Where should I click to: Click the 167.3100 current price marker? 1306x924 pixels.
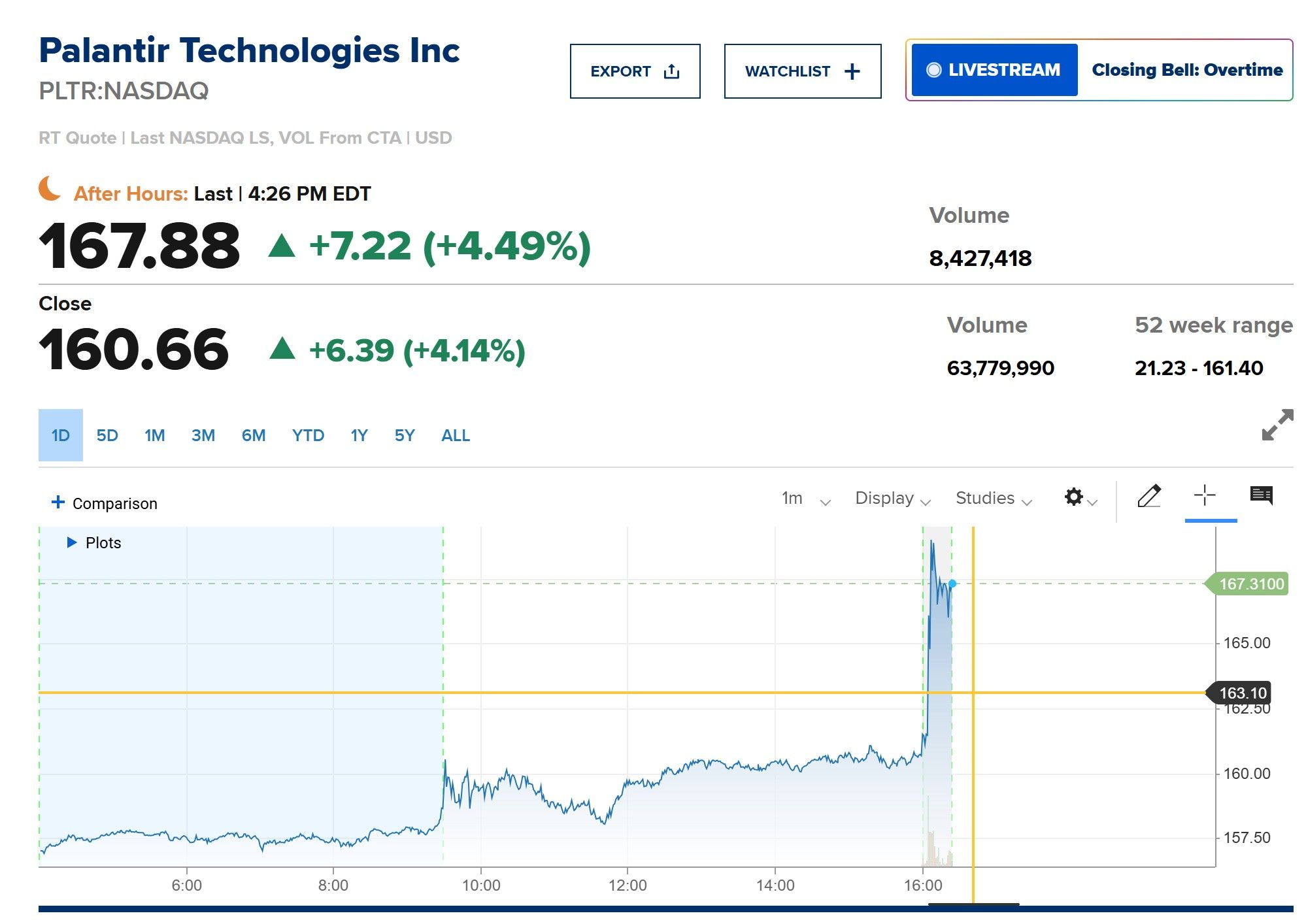click(x=1250, y=584)
